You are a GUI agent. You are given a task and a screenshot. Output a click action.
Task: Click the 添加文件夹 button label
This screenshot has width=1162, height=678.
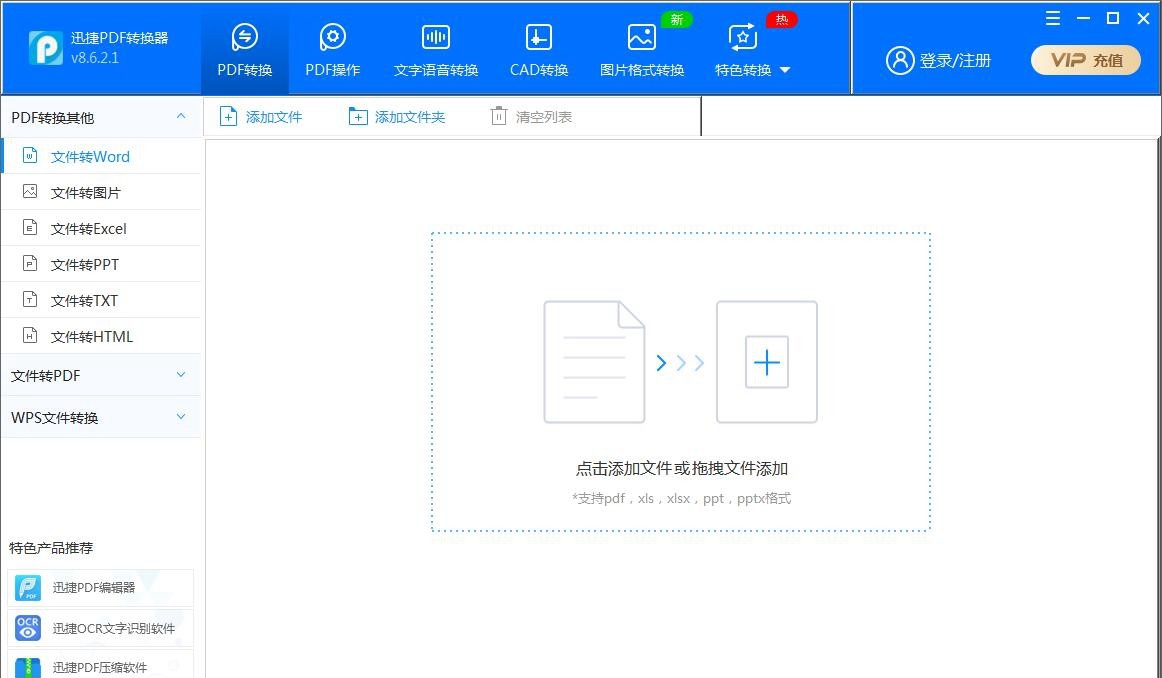pos(410,117)
